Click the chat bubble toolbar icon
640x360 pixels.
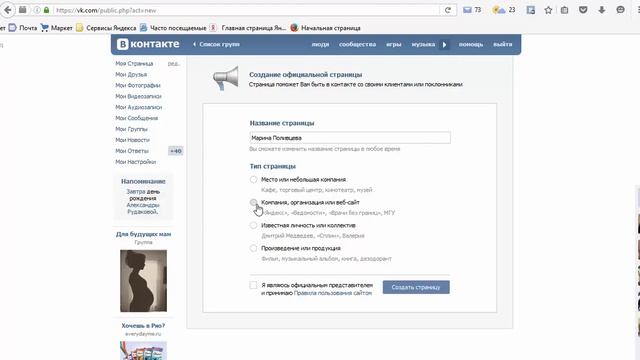(620, 10)
